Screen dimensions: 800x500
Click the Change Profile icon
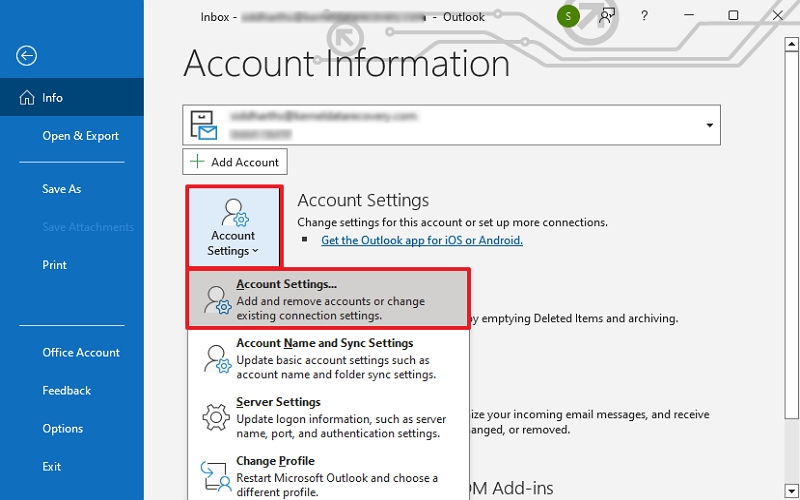coord(216,476)
